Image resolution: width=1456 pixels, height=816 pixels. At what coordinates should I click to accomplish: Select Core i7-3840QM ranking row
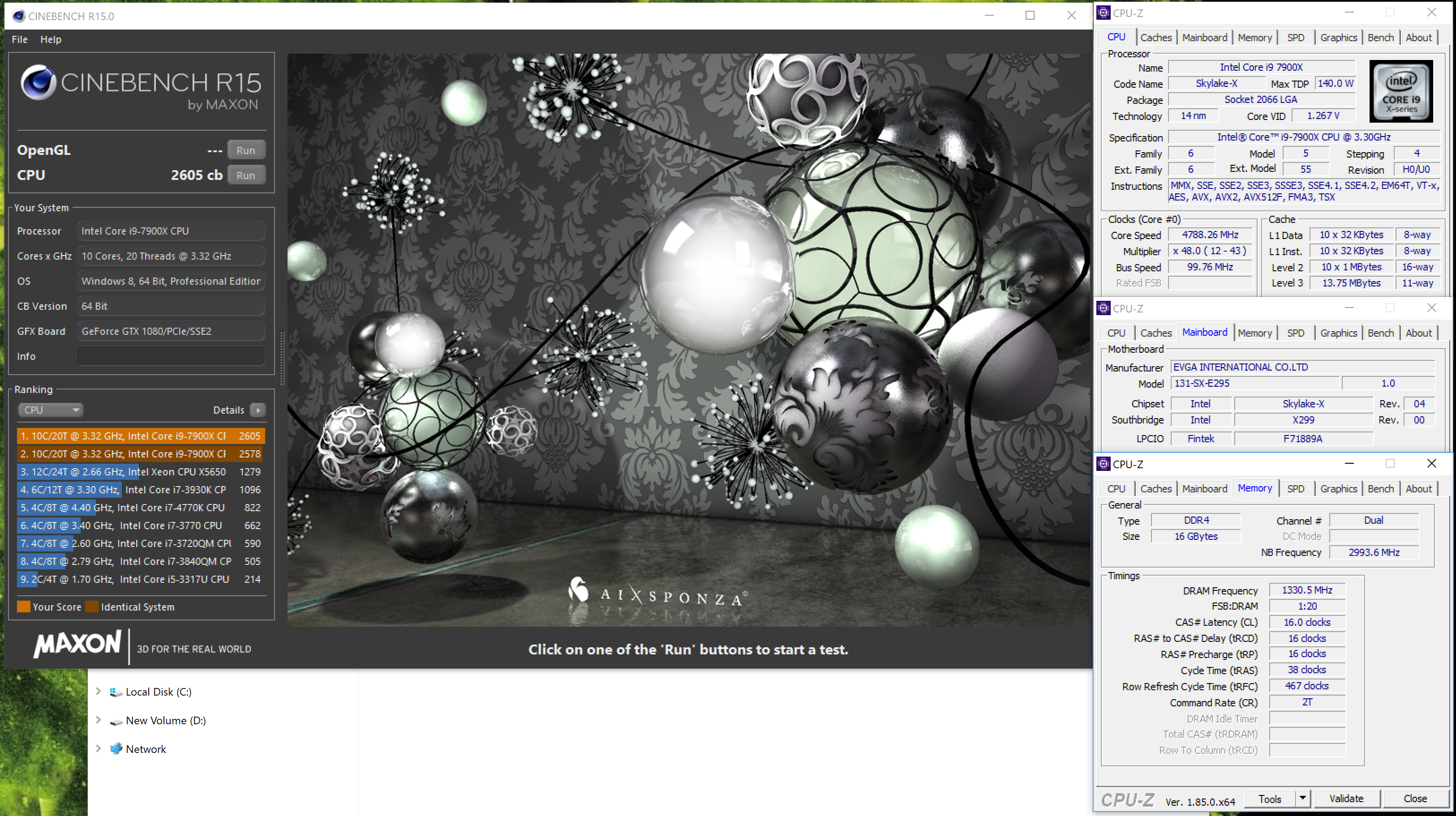[x=141, y=561]
